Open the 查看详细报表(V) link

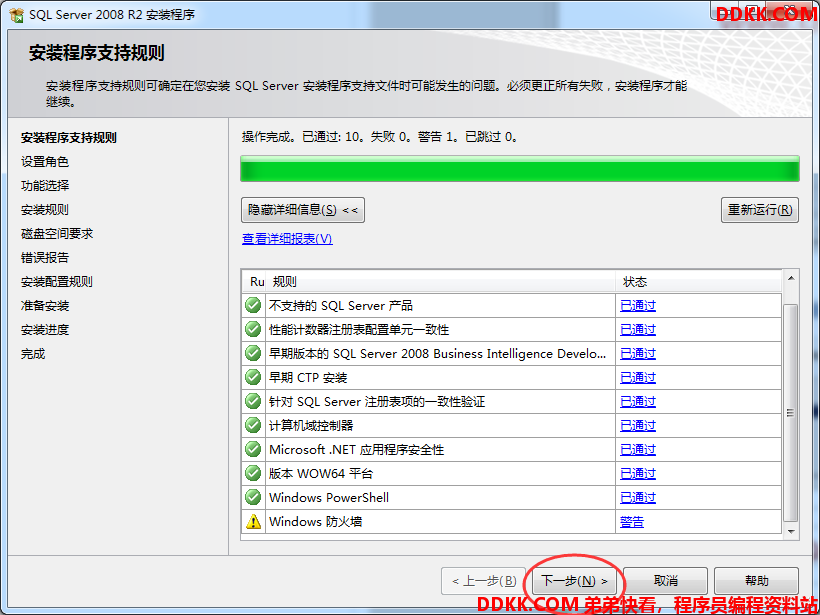point(287,239)
